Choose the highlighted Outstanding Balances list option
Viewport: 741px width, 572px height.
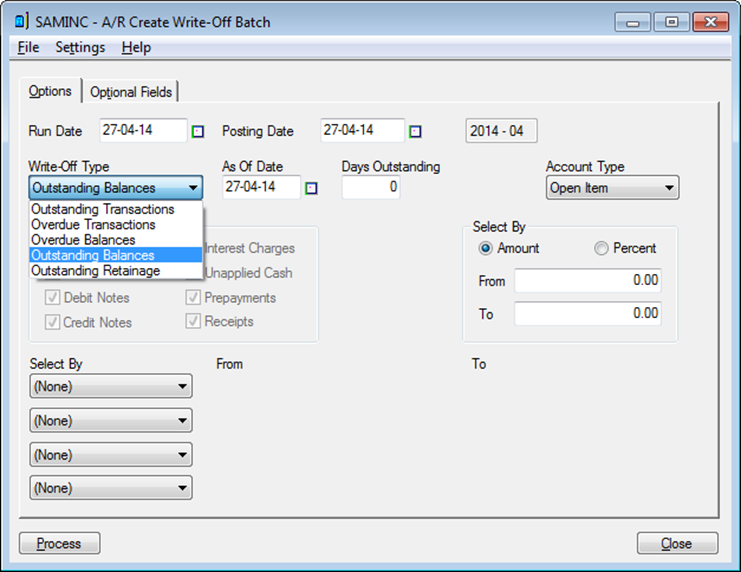(116, 255)
